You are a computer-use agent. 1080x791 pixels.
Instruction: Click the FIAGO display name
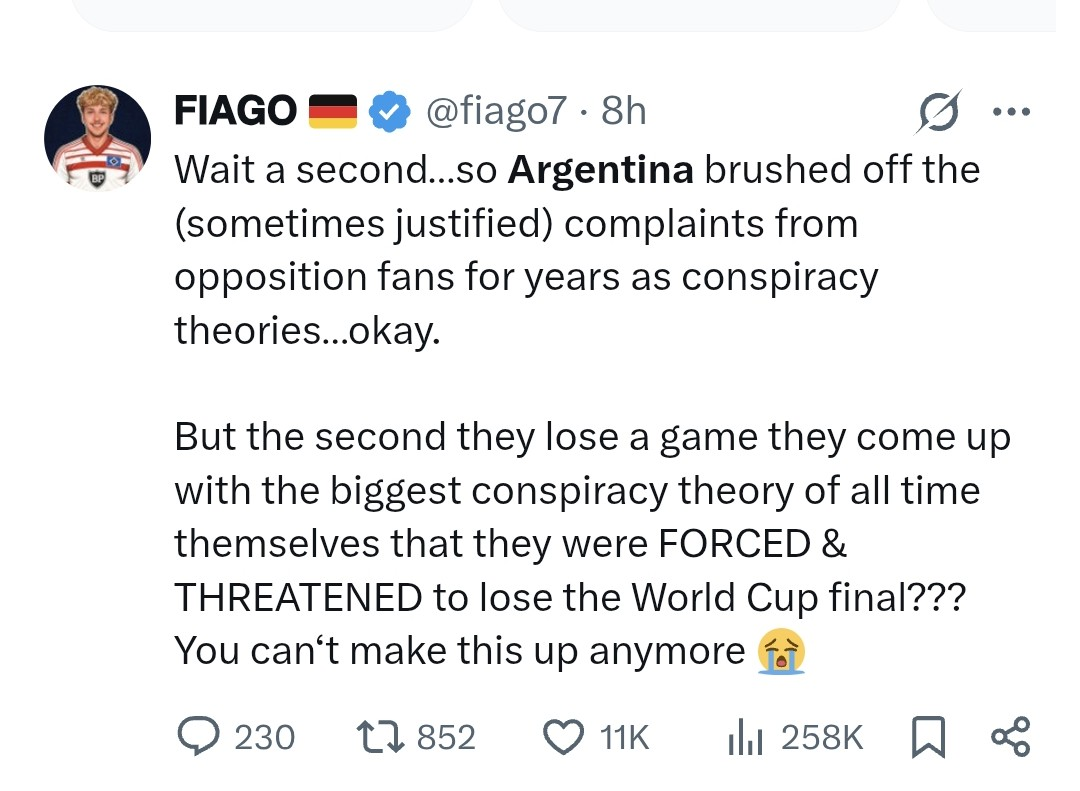pyautogui.click(x=236, y=111)
